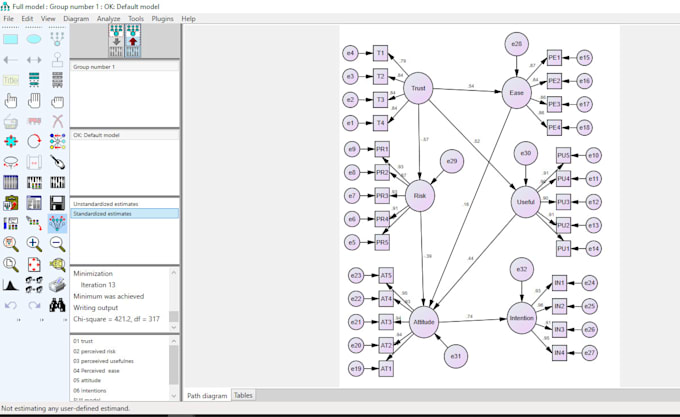
Task: Open the 01 trust file entry
Action: pos(83,341)
